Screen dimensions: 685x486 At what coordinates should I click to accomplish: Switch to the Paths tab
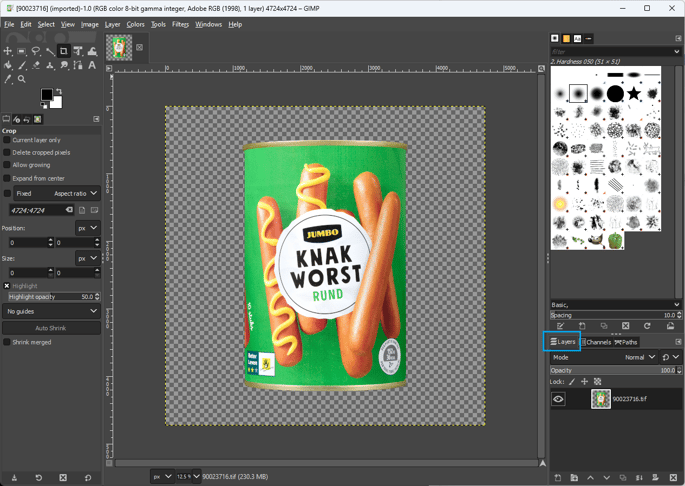point(626,342)
